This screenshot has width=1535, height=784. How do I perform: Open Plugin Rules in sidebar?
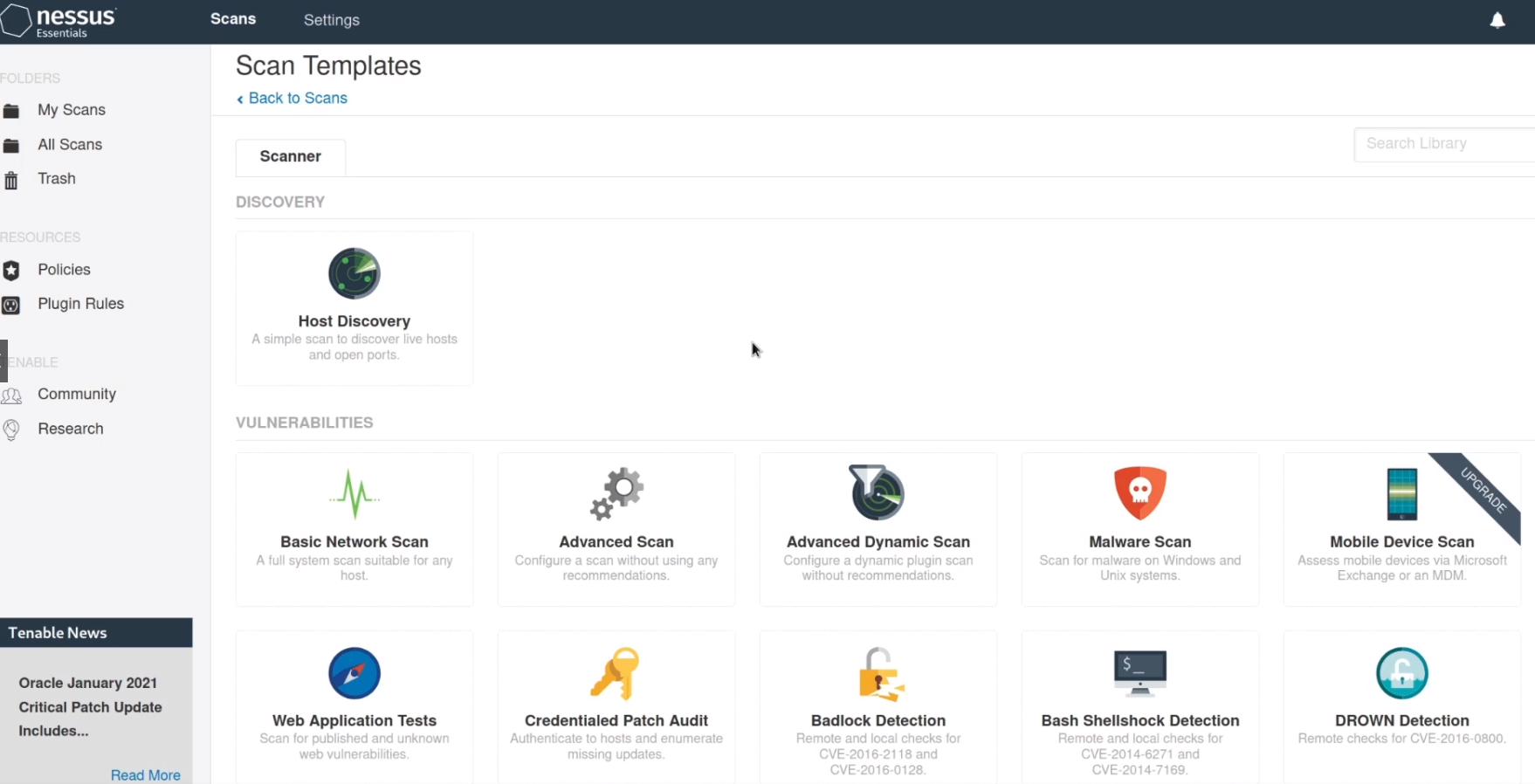(80, 304)
